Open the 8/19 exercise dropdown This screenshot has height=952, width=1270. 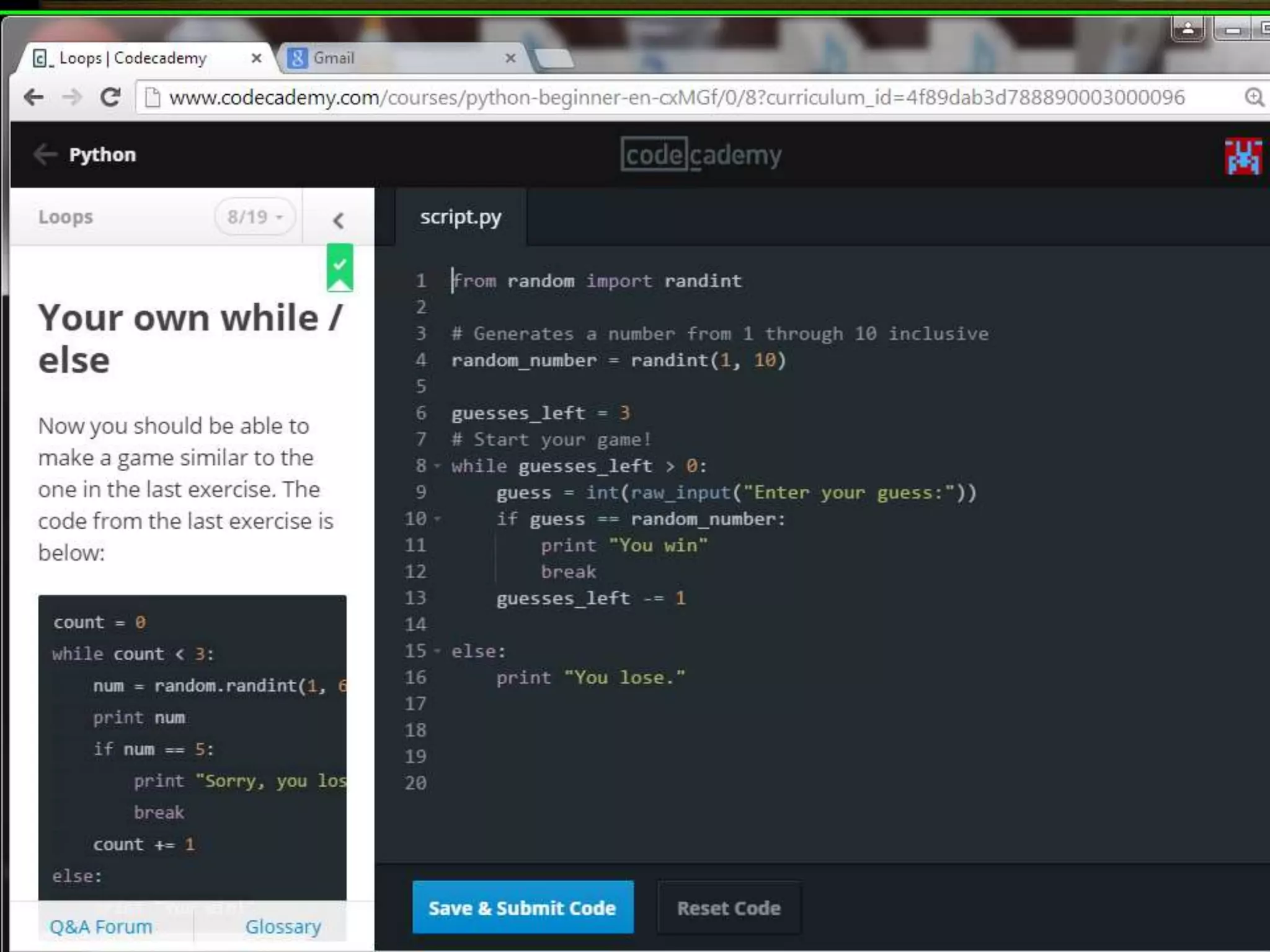tap(255, 217)
